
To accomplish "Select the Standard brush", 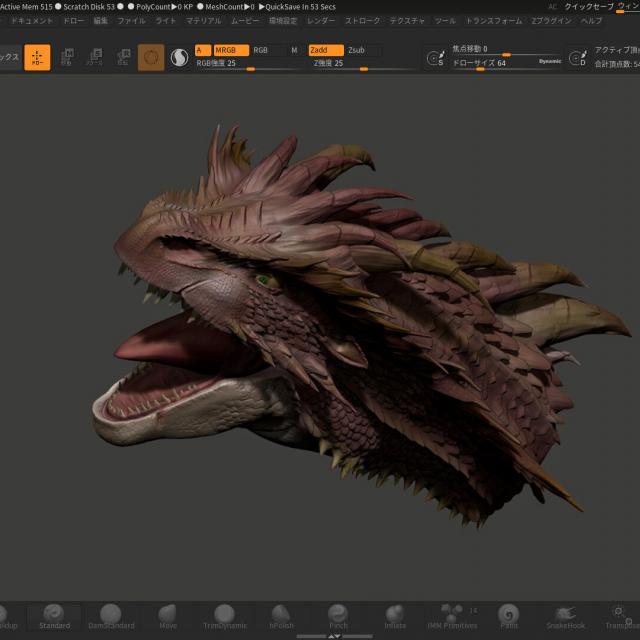I will (x=55, y=615).
